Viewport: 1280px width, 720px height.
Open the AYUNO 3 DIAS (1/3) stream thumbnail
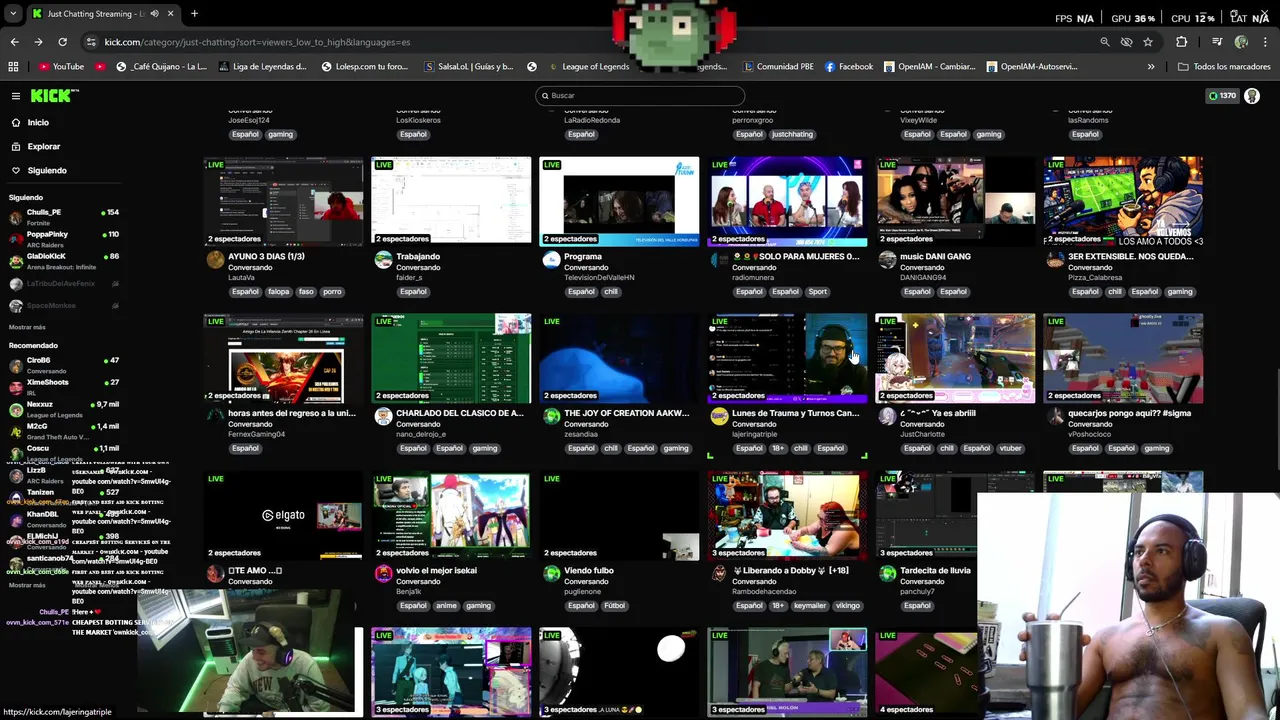click(283, 201)
